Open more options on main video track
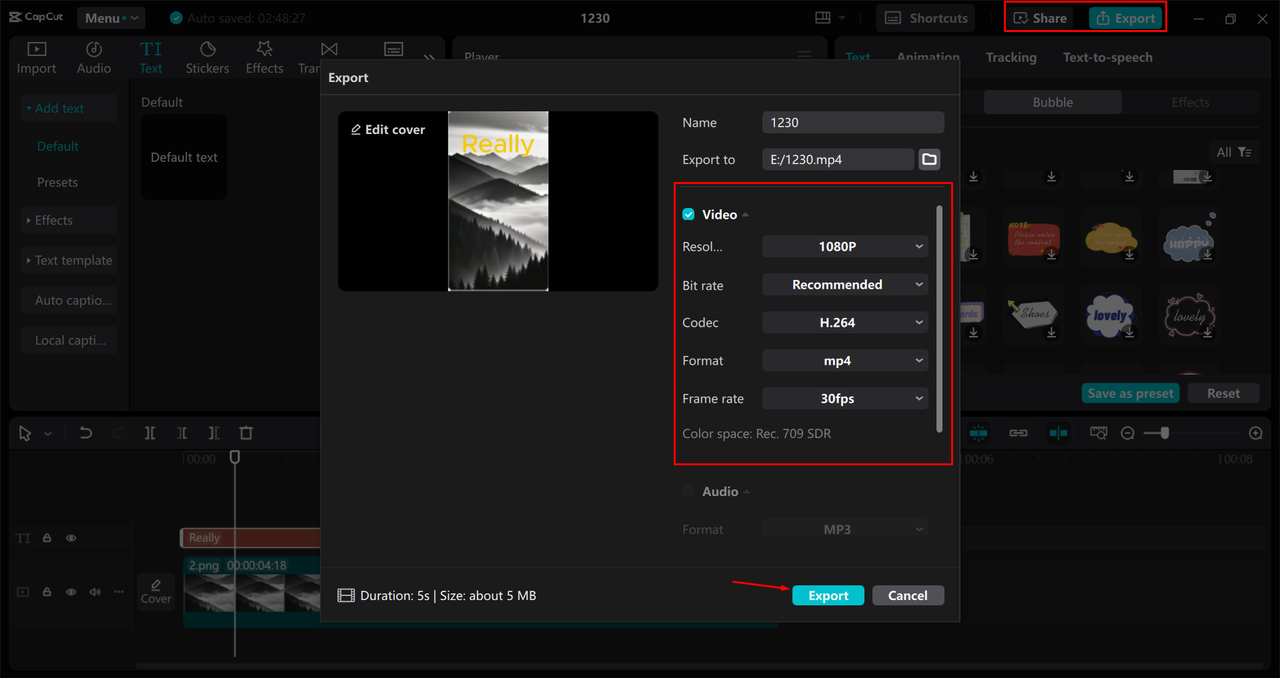Image resolution: width=1280 pixels, height=678 pixels. tap(118, 592)
